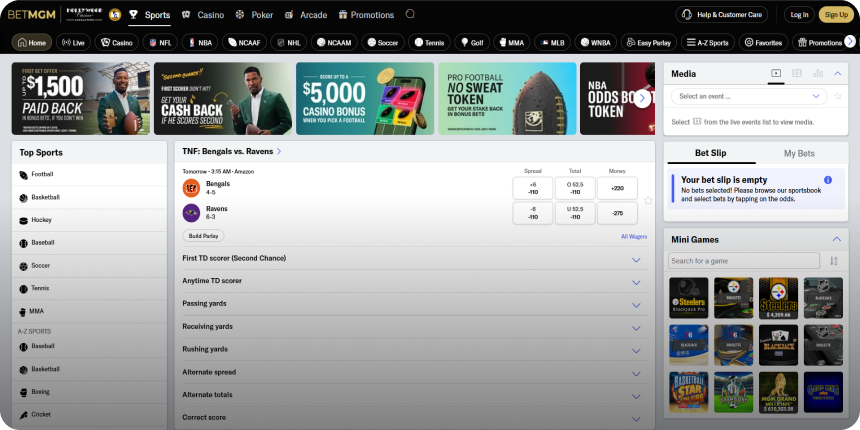Select the Media video player icon

click(x=776, y=73)
